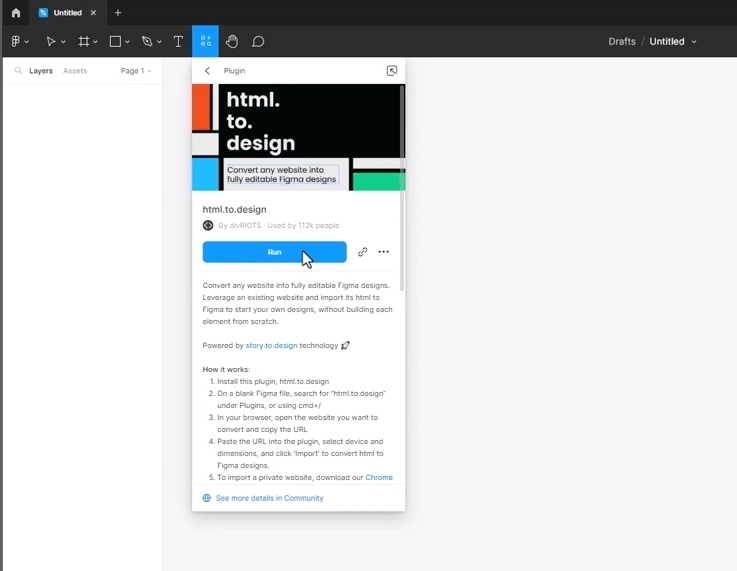See more details in Community
The image size is (737, 571).
(x=269, y=498)
